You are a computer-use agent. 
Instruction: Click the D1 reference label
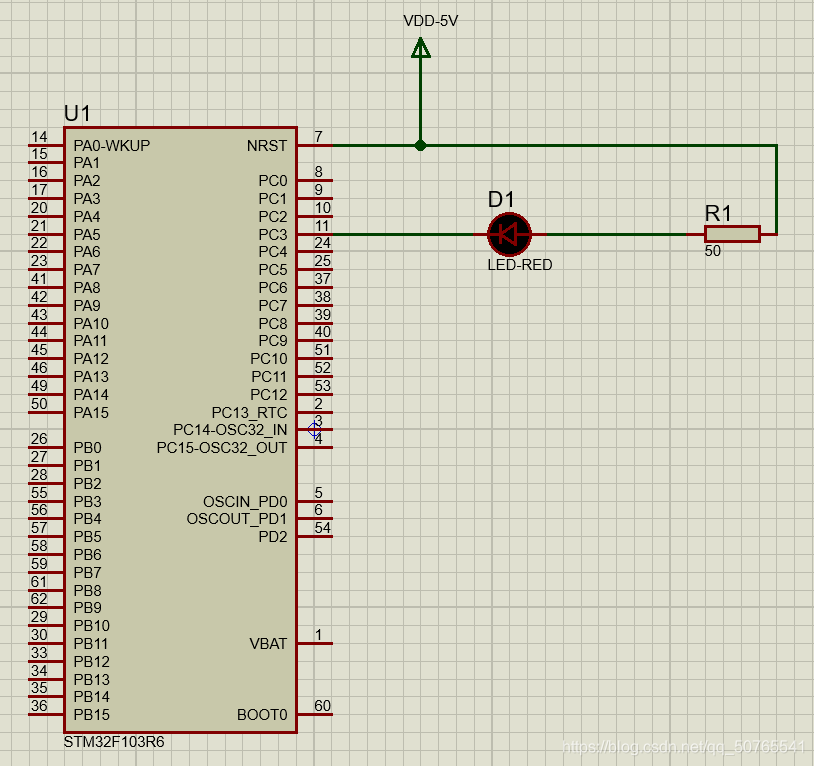(501, 199)
